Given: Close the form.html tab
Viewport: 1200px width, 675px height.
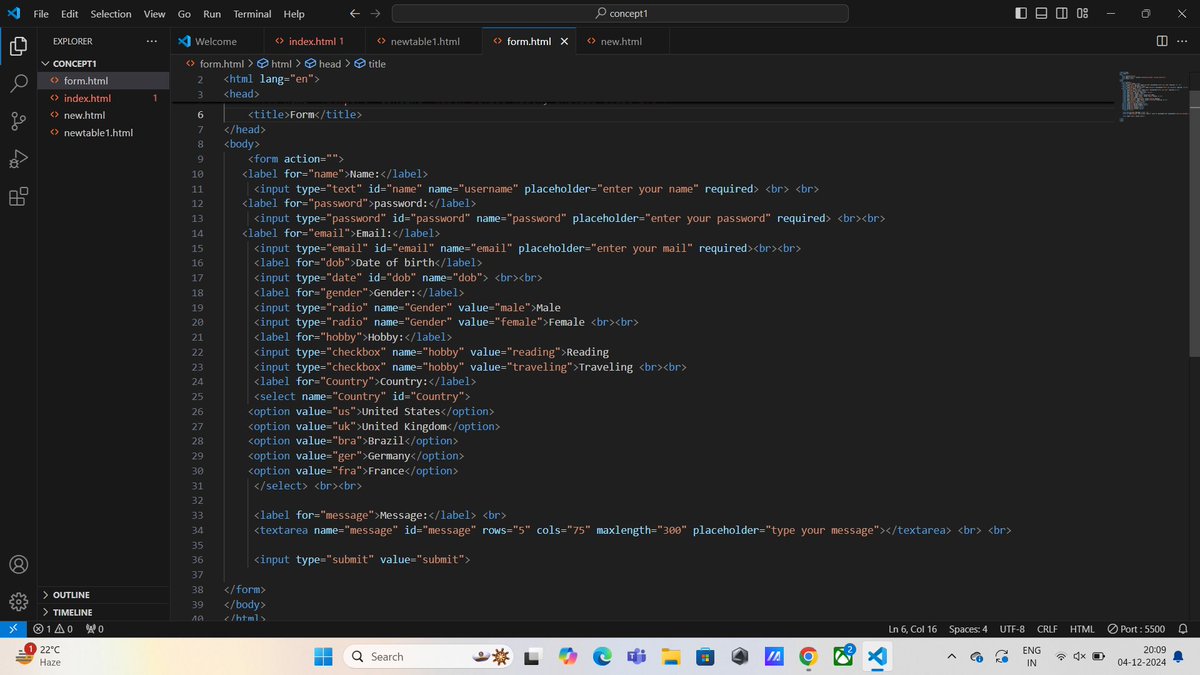Looking at the screenshot, I should [564, 41].
